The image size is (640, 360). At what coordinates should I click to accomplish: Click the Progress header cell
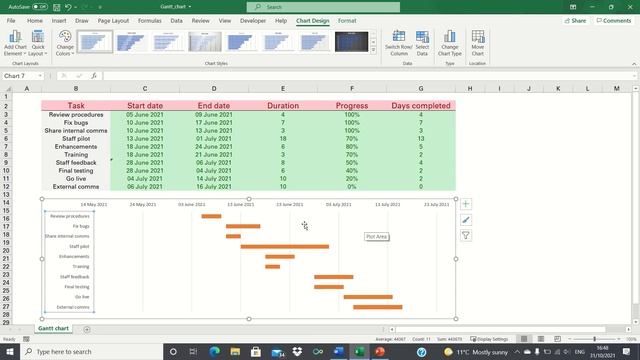coord(352,106)
